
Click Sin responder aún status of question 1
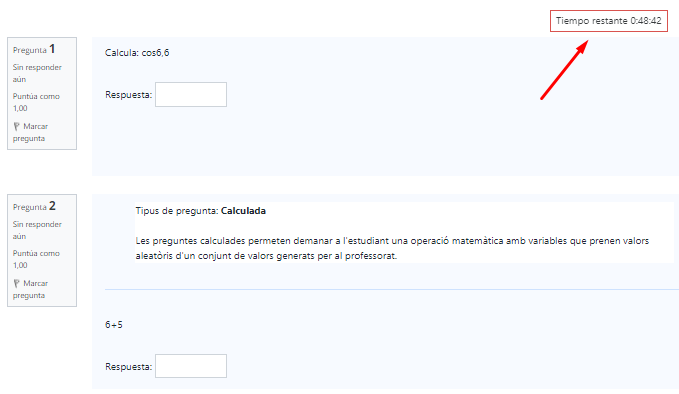point(37,73)
